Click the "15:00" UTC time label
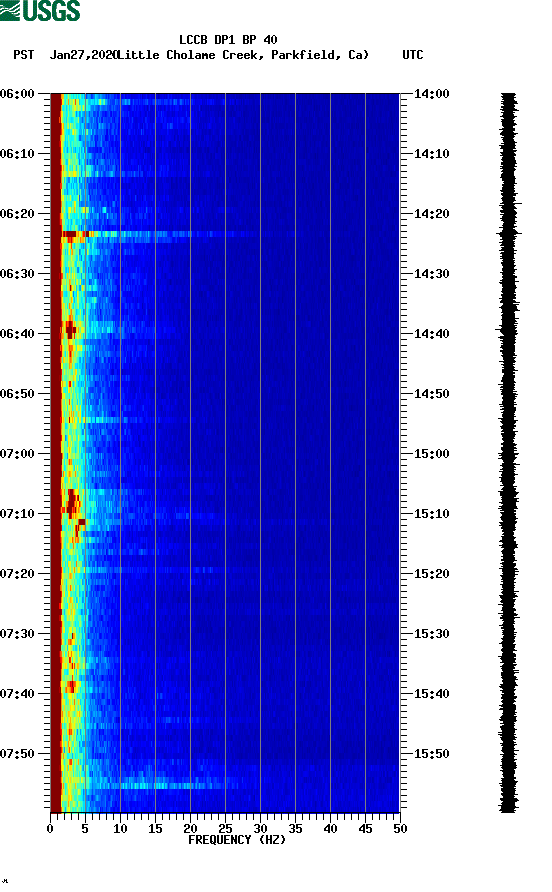 [431, 454]
